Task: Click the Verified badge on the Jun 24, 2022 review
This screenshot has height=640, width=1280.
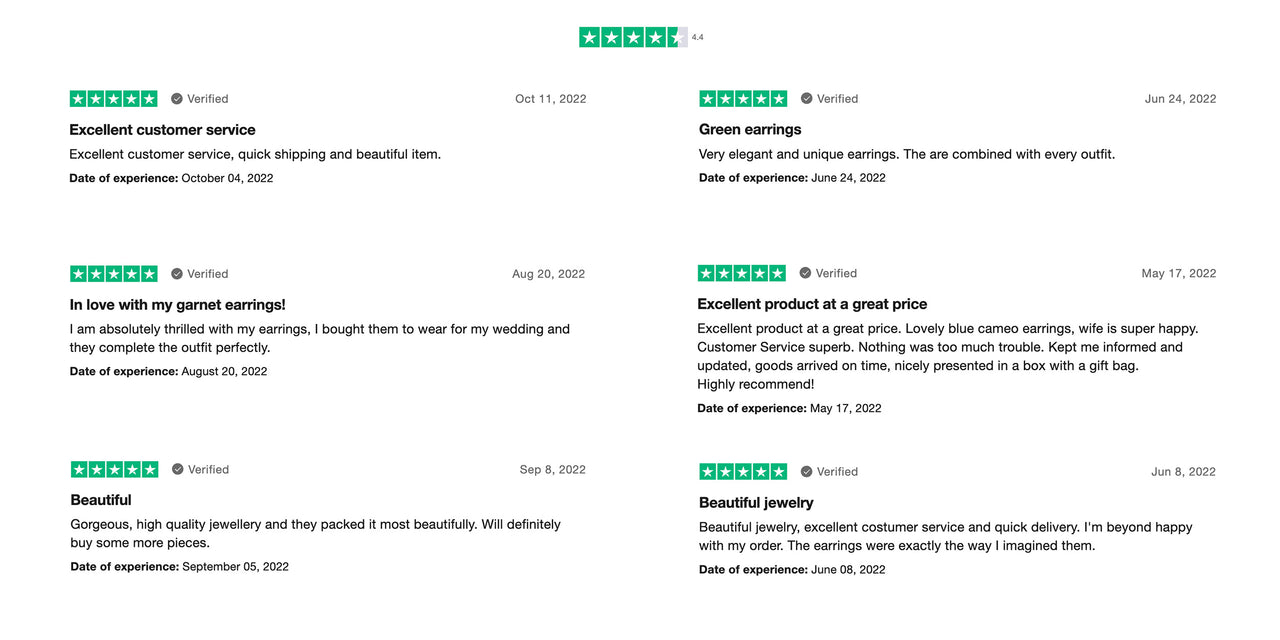Action: [829, 99]
